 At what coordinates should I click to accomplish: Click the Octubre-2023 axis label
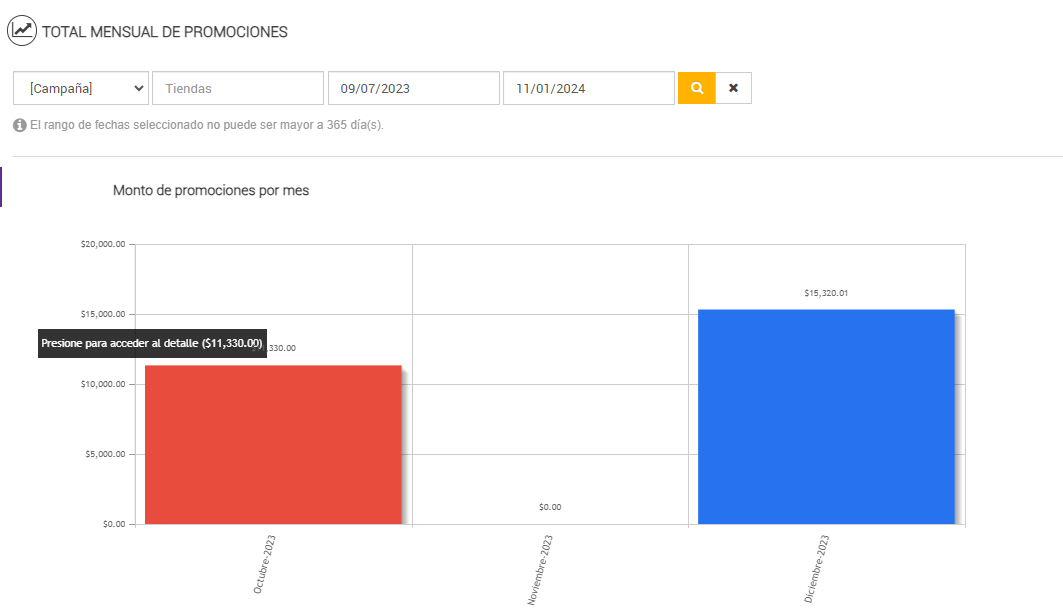[x=265, y=565]
